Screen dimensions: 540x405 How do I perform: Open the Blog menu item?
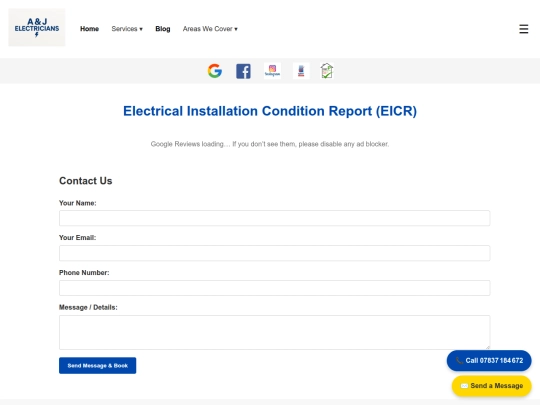click(163, 29)
